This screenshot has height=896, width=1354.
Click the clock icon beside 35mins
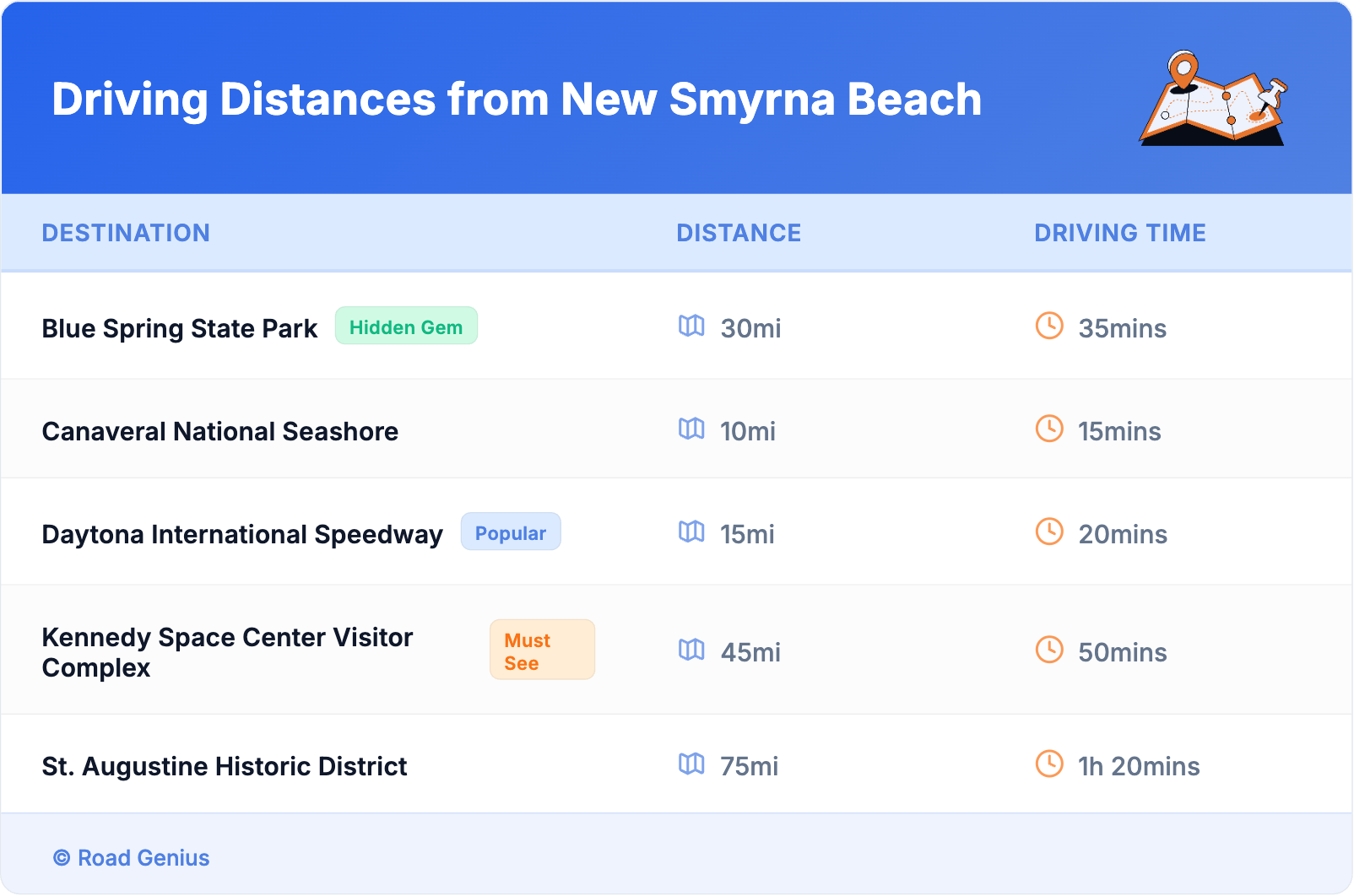coord(1049,326)
